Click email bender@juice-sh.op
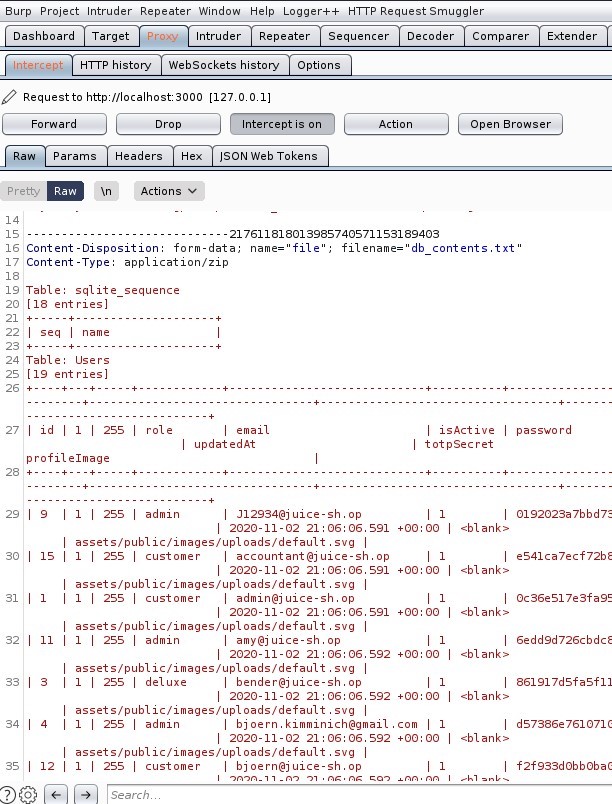Image resolution: width=612 pixels, height=804 pixels. click(299, 682)
